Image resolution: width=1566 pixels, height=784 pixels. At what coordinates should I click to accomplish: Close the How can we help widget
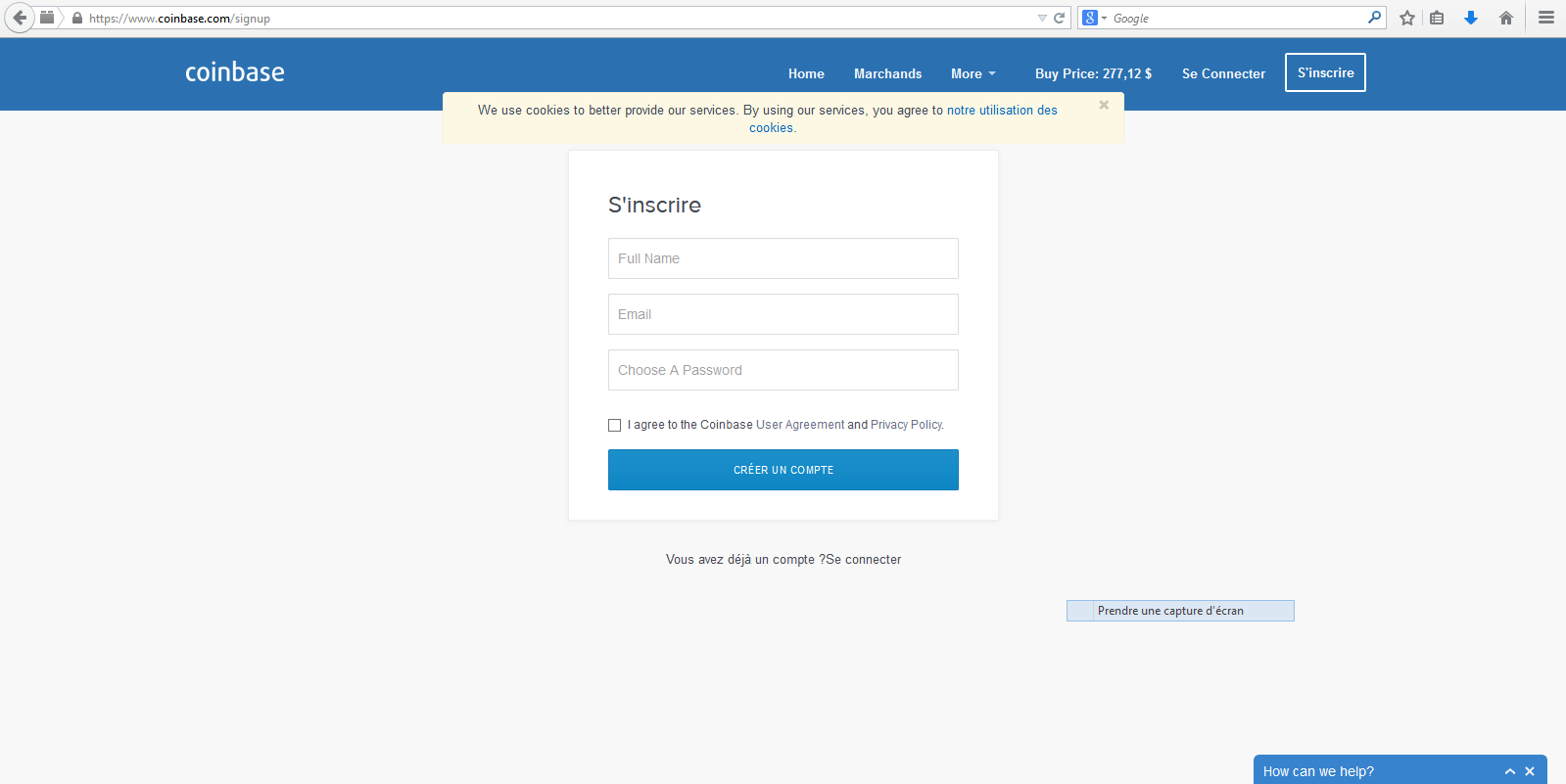1530,771
